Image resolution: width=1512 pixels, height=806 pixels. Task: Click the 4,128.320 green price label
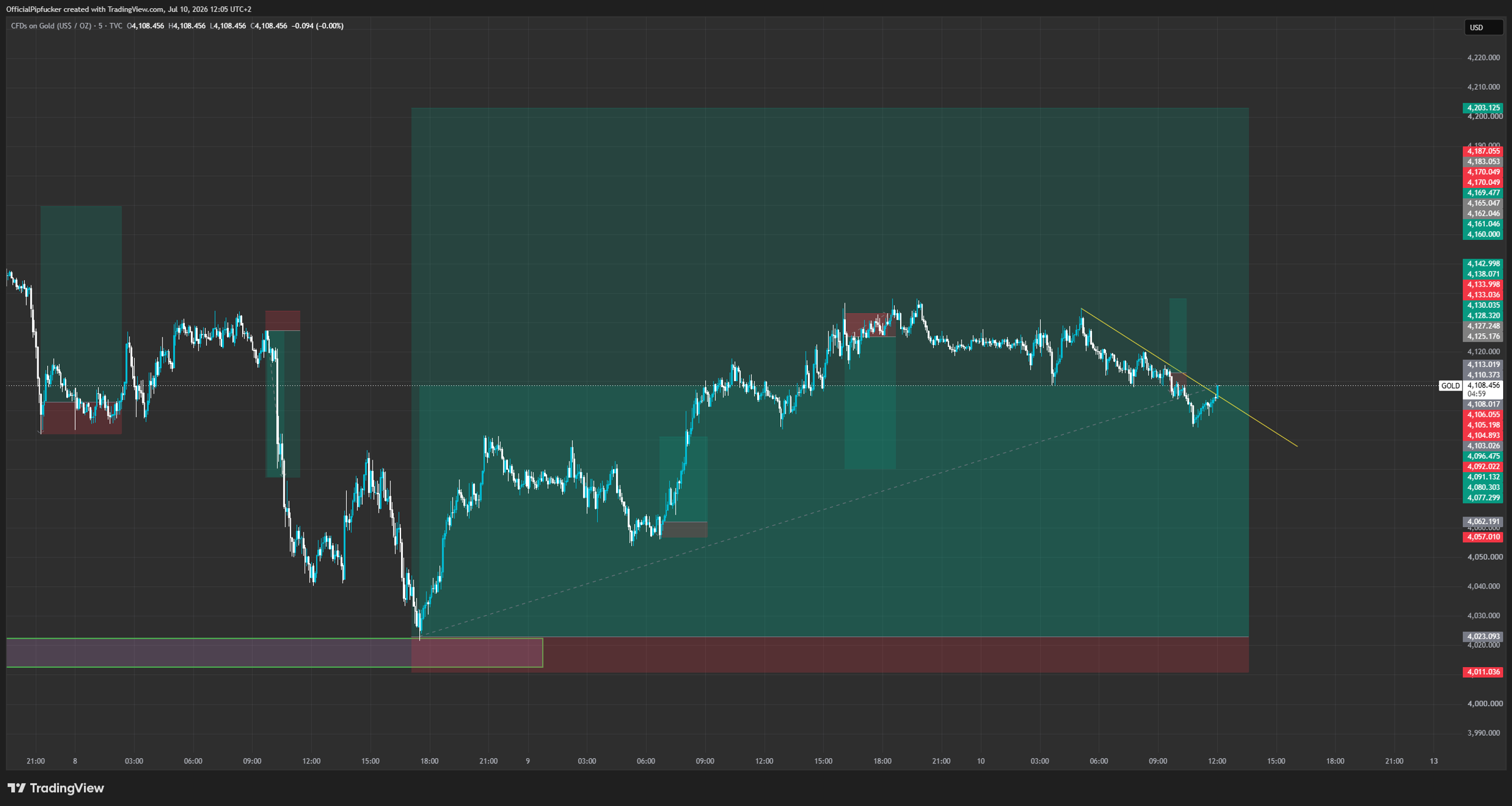coord(1483,316)
